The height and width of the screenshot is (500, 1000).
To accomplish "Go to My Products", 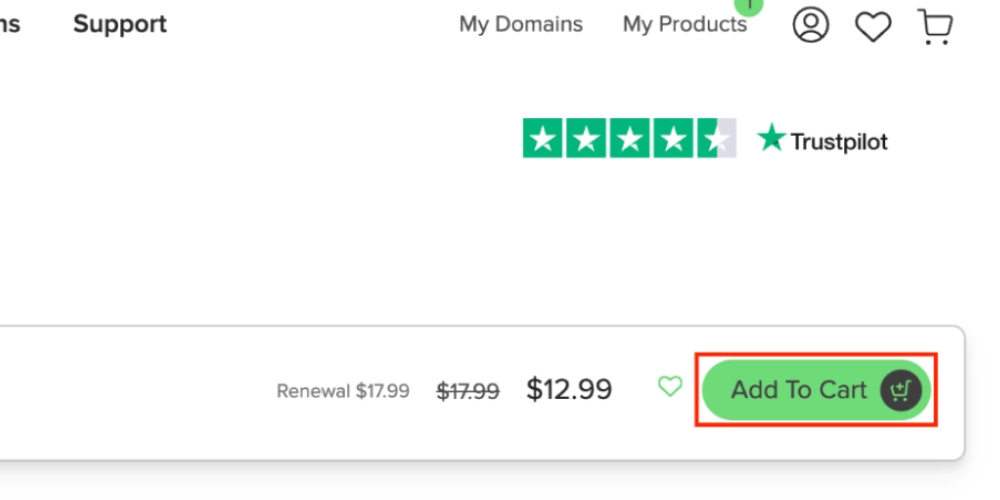I will coord(685,25).
